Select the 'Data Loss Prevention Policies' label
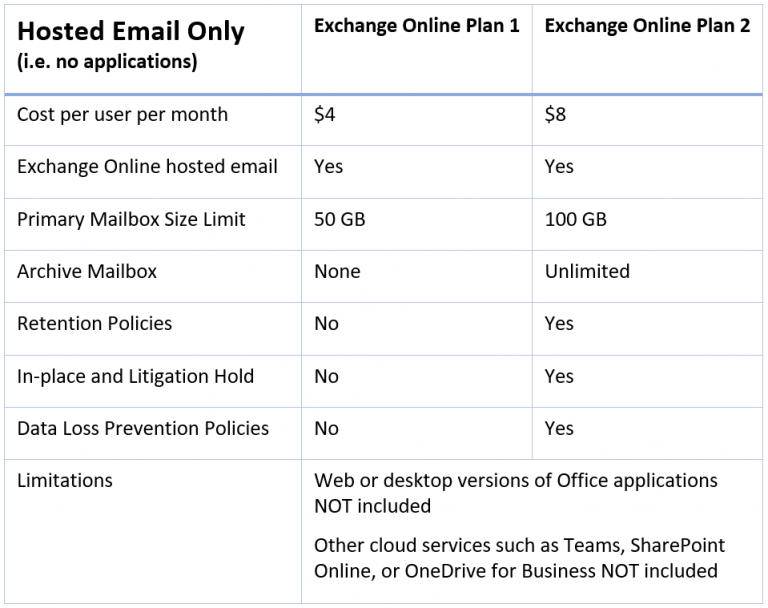This screenshot has height=608, width=768. (x=143, y=428)
